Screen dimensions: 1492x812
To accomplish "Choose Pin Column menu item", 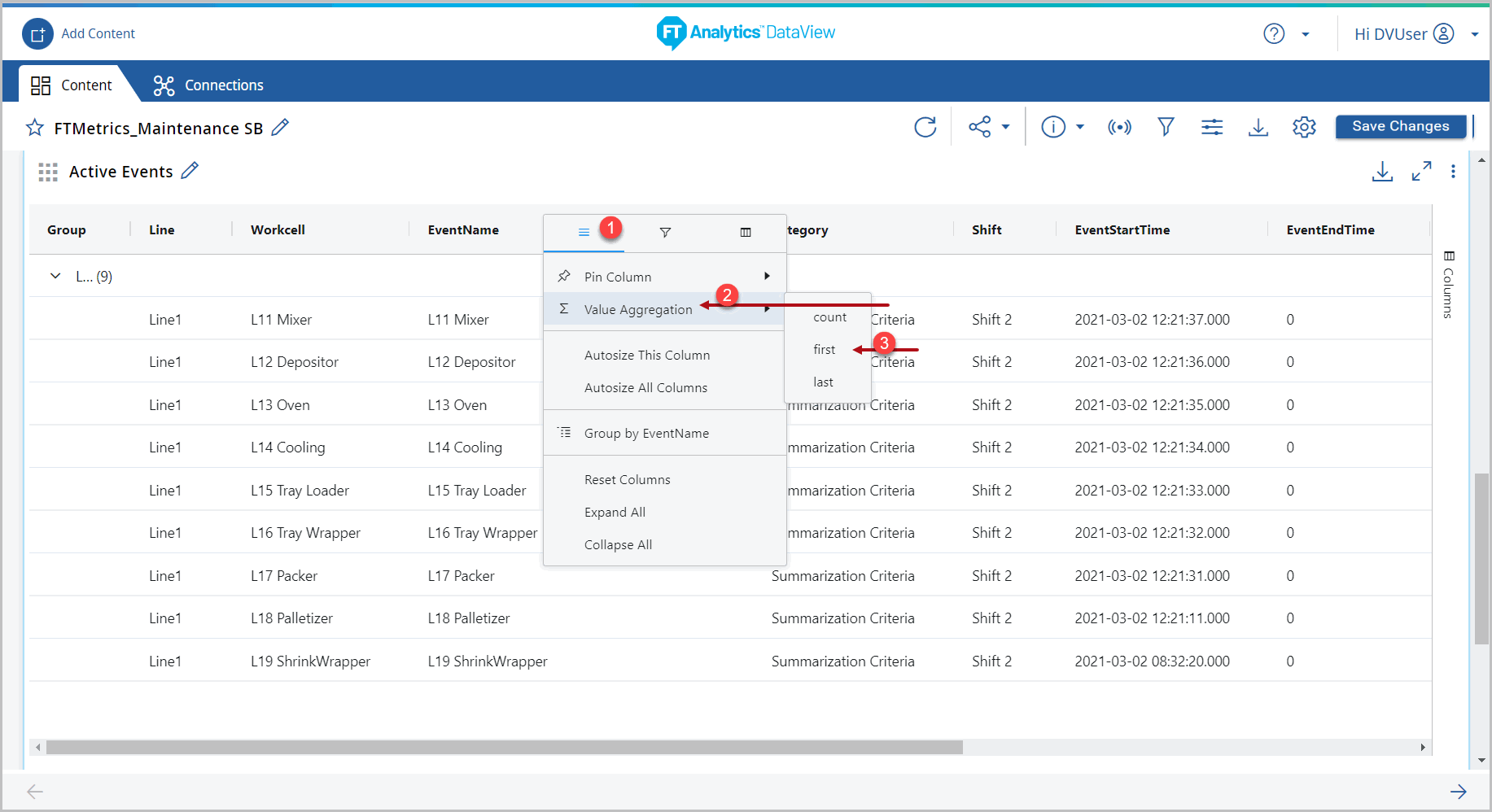I will tap(664, 277).
